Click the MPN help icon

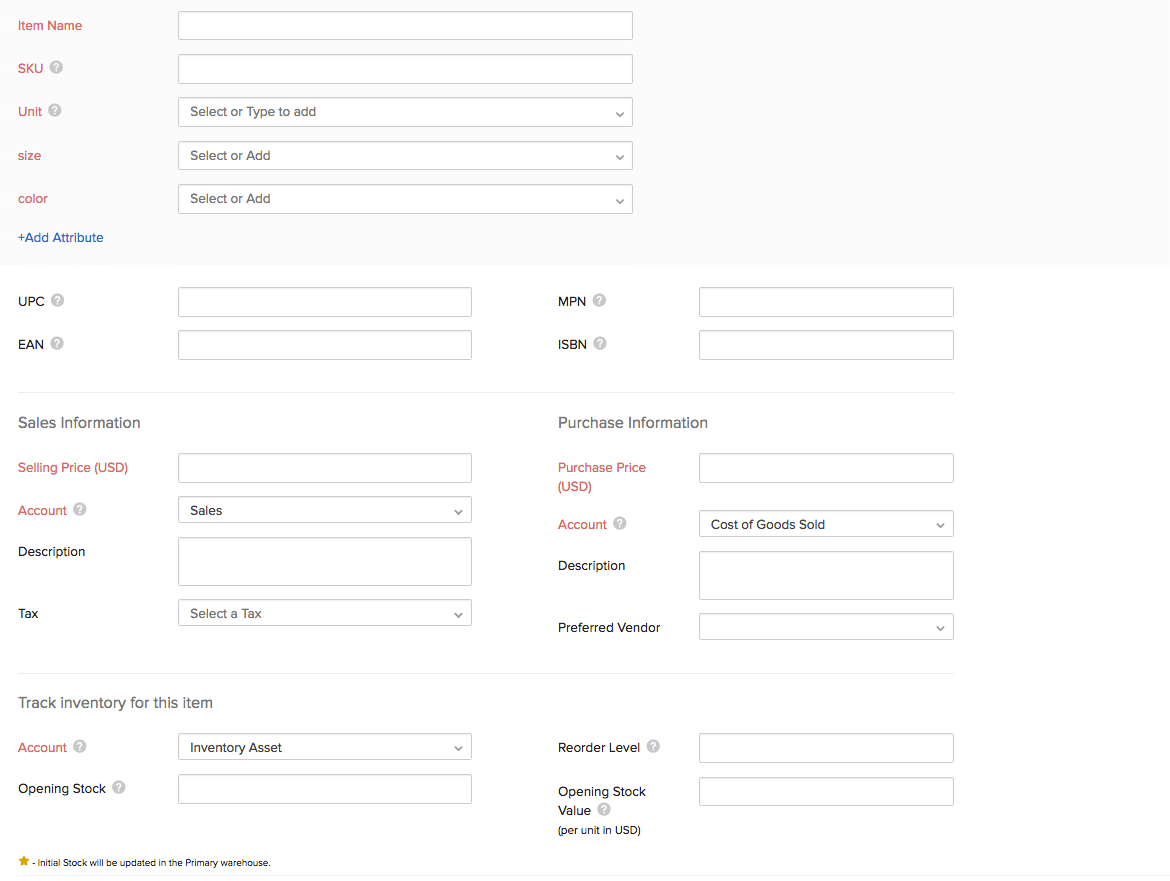pos(598,300)
